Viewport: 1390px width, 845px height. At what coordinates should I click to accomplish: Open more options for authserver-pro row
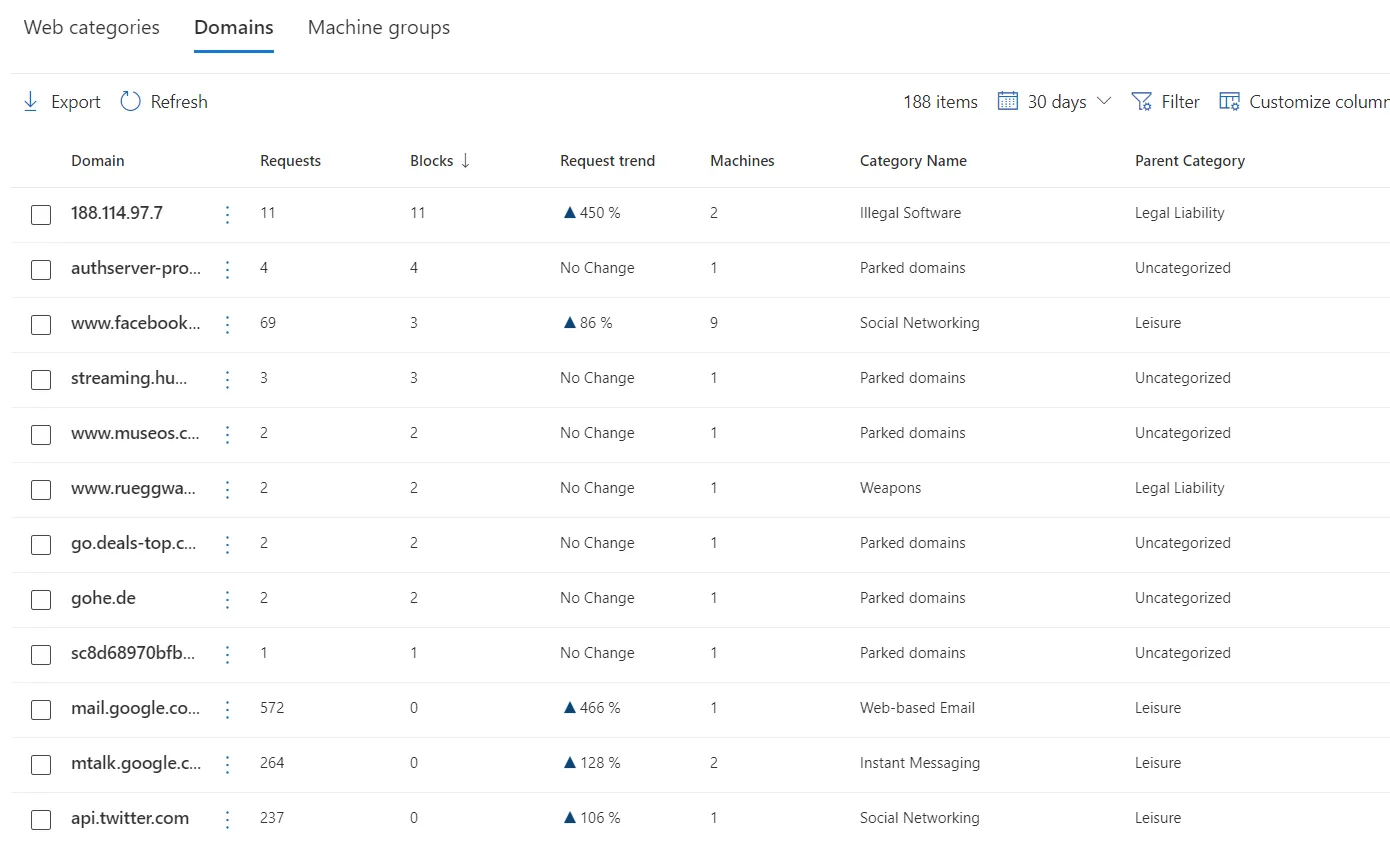[x=227, y=269]
